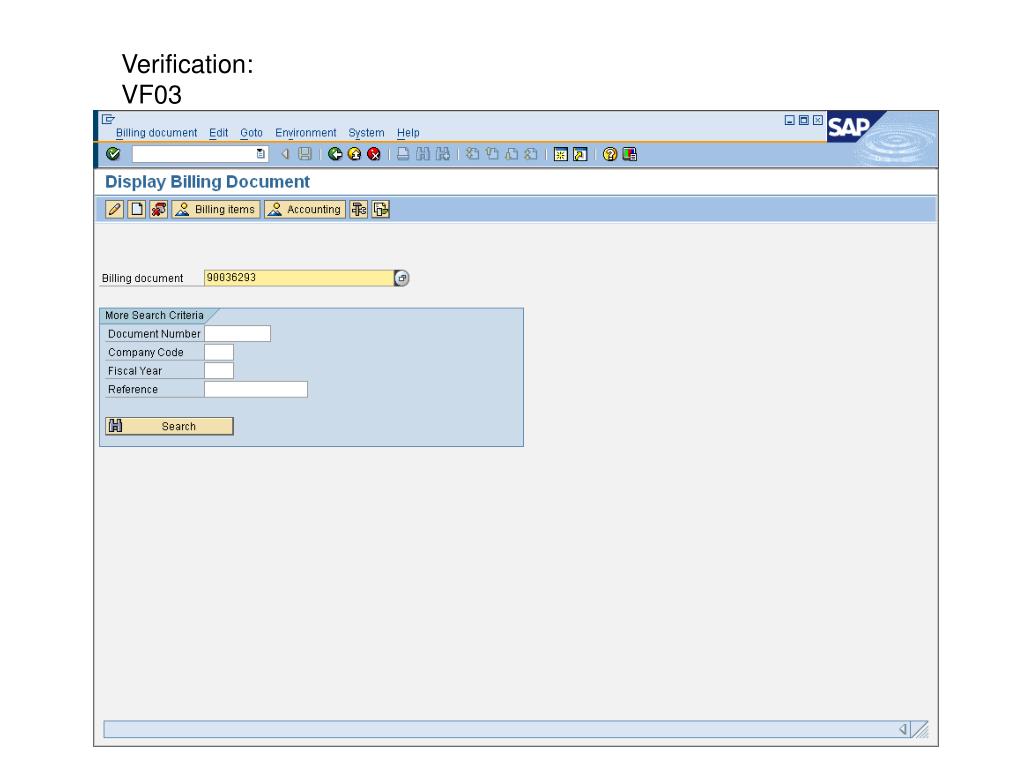Screen dimensions: 1024x768
Task: Click the Billing items button
Action: pyautogui.click(x=216, y=209)
